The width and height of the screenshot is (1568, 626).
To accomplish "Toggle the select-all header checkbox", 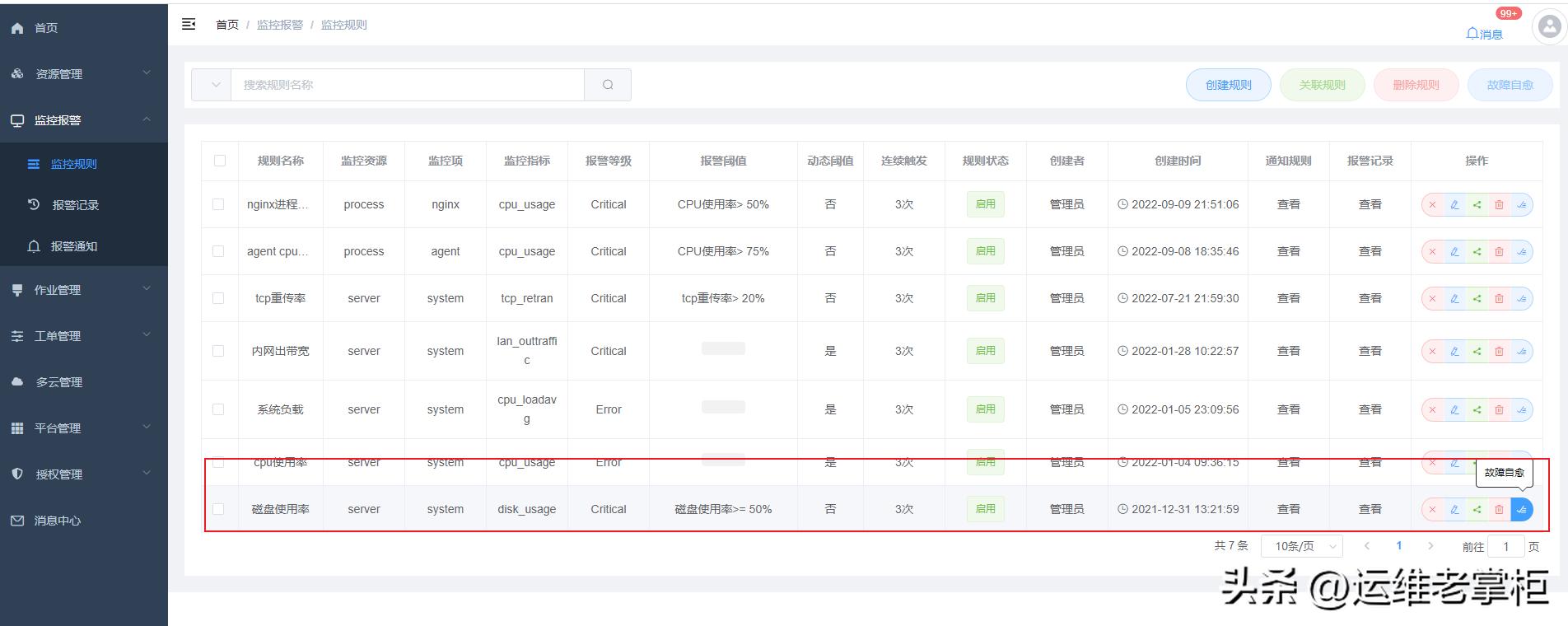I will coord(220,161).
